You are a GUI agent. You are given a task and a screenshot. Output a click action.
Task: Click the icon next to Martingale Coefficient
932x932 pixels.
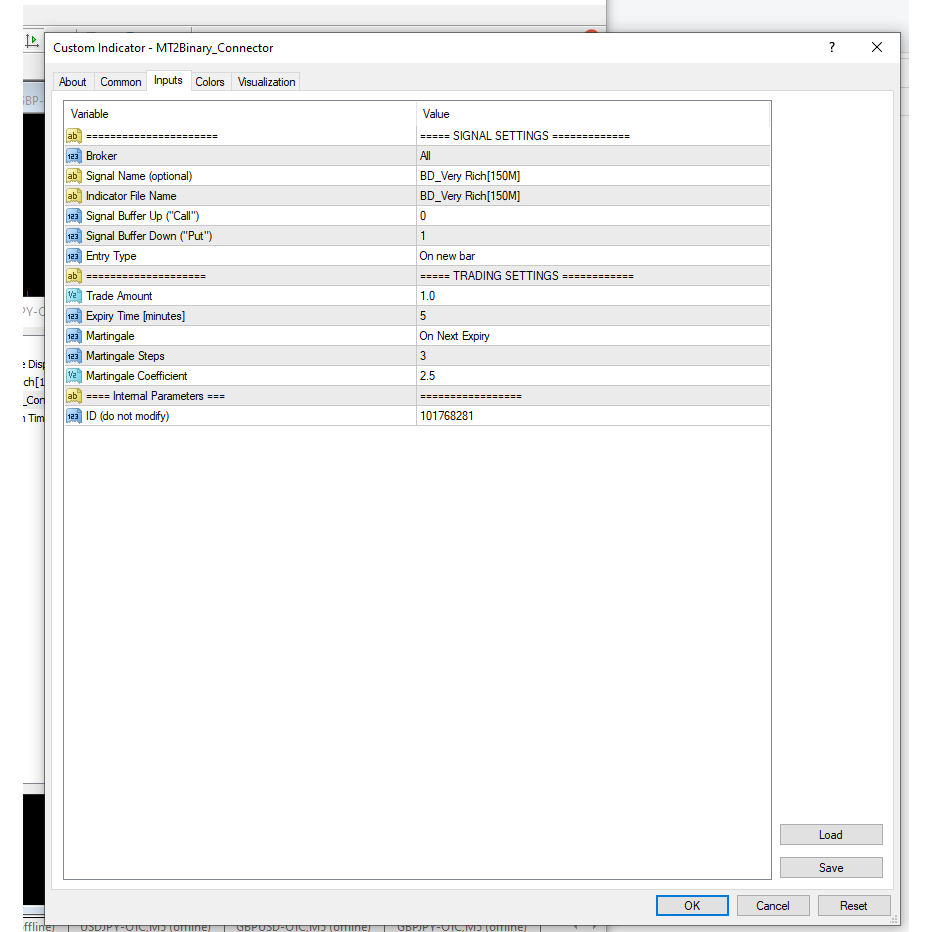click(x=73, y=376)
